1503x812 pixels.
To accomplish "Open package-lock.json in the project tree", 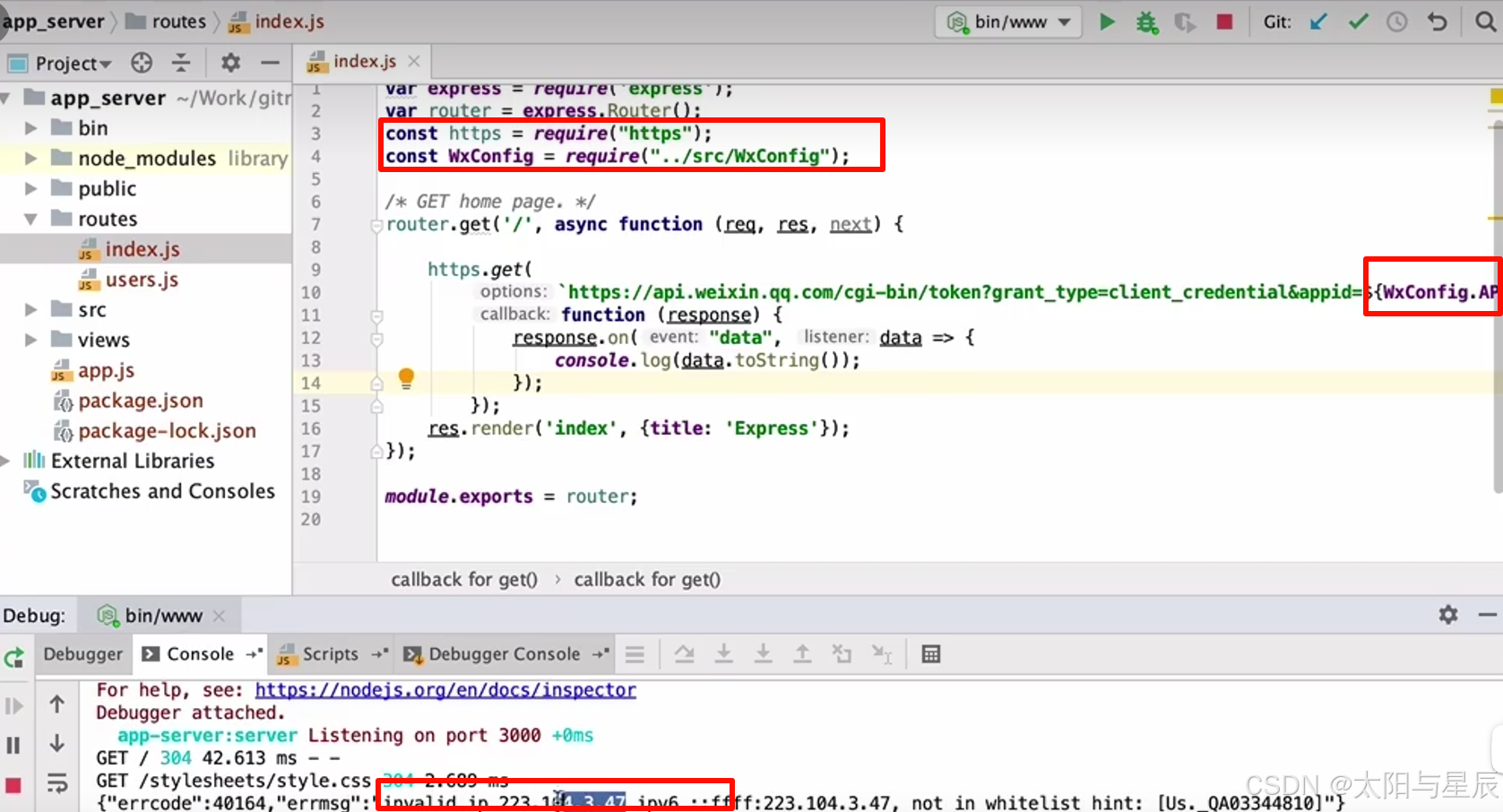I will point(167,431).
